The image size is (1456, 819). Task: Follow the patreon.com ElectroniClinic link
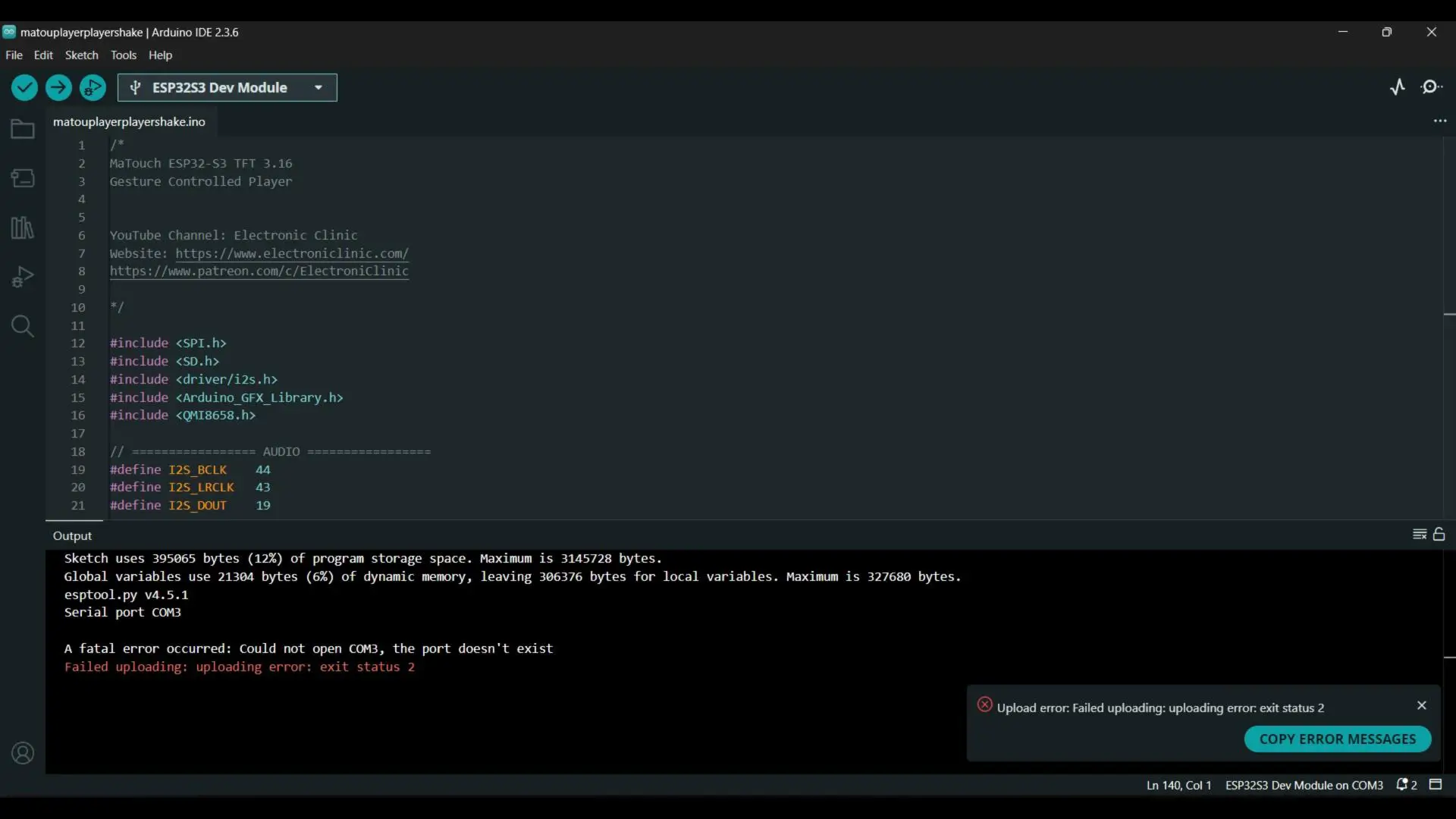tap(259, 271)
